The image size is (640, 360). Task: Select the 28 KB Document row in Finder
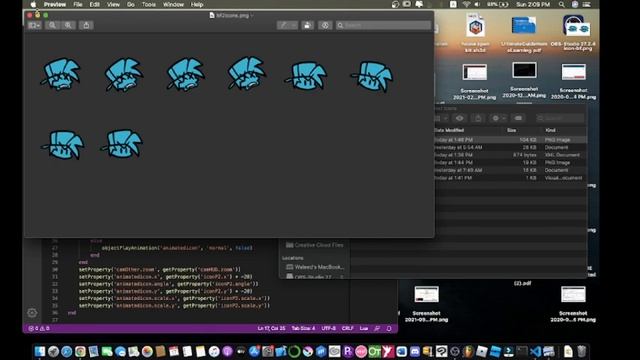(x=510, y=147)
